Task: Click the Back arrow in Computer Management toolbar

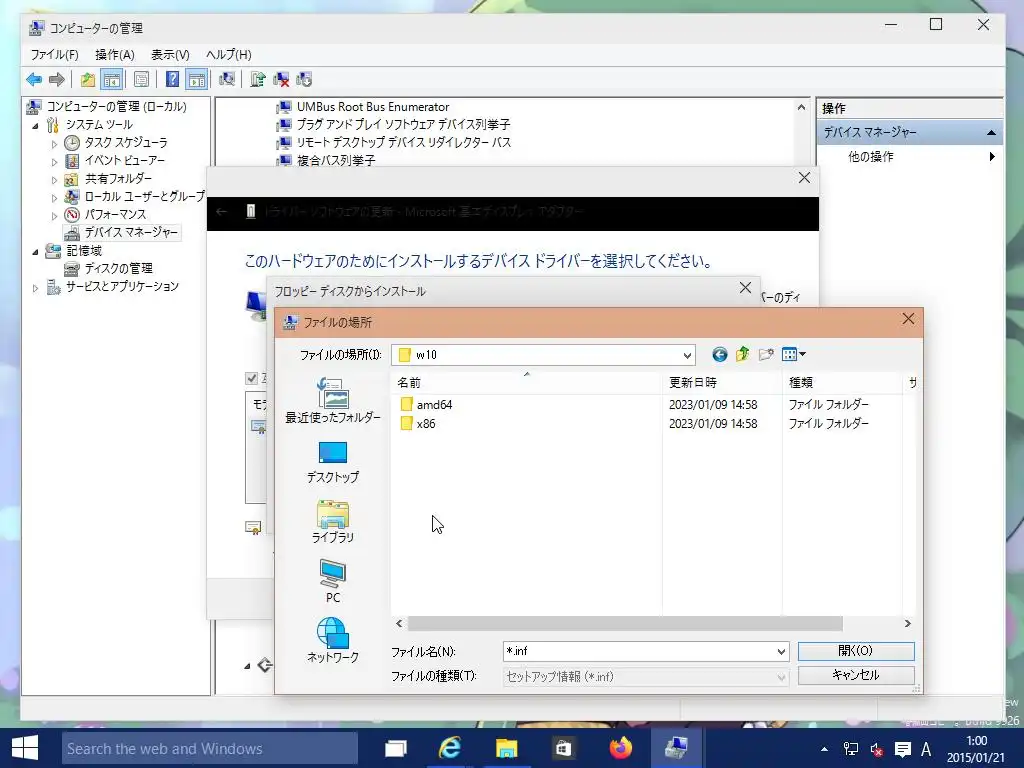Action: [x=34, y=80]
